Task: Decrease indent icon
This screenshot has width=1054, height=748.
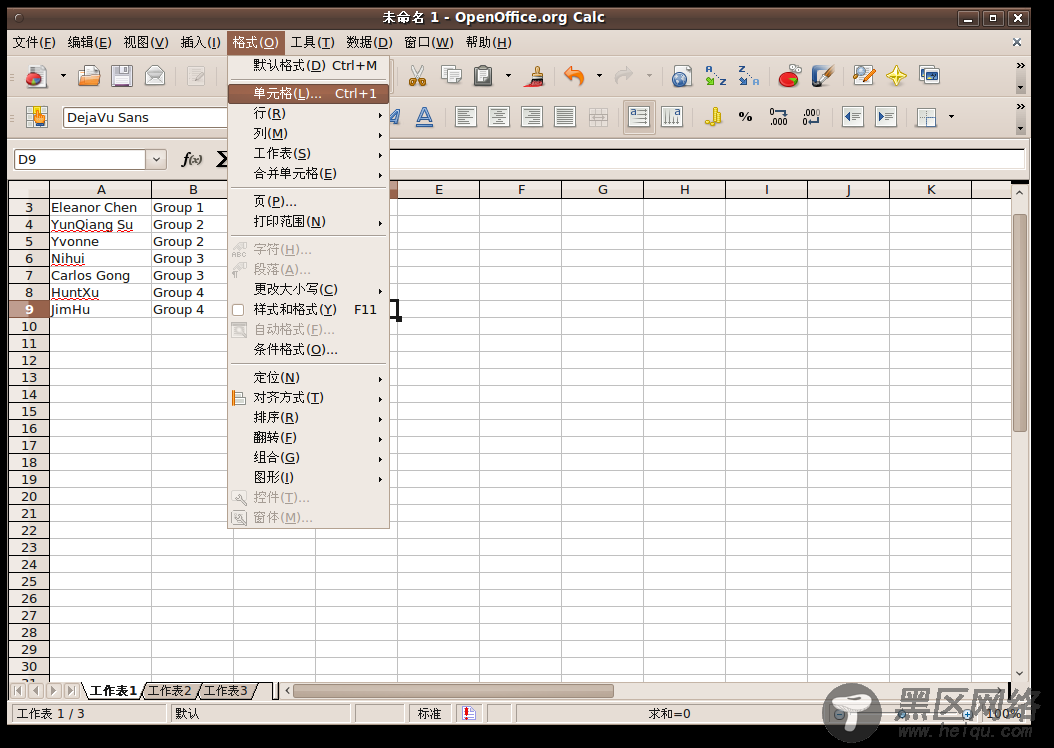Action: 852,117
